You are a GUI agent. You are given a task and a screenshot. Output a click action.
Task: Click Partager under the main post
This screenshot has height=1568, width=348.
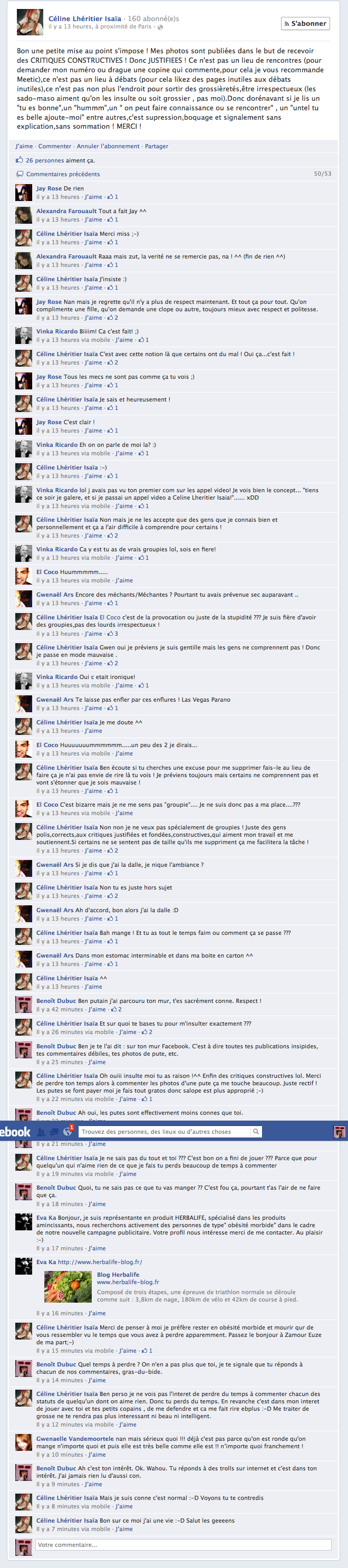point(157,146)
